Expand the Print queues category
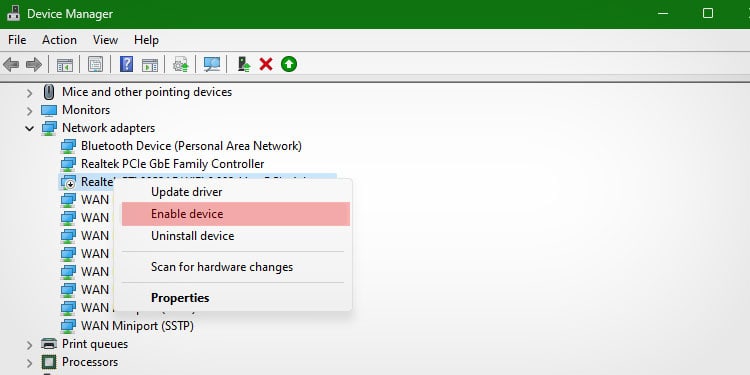 click(30, 344)
